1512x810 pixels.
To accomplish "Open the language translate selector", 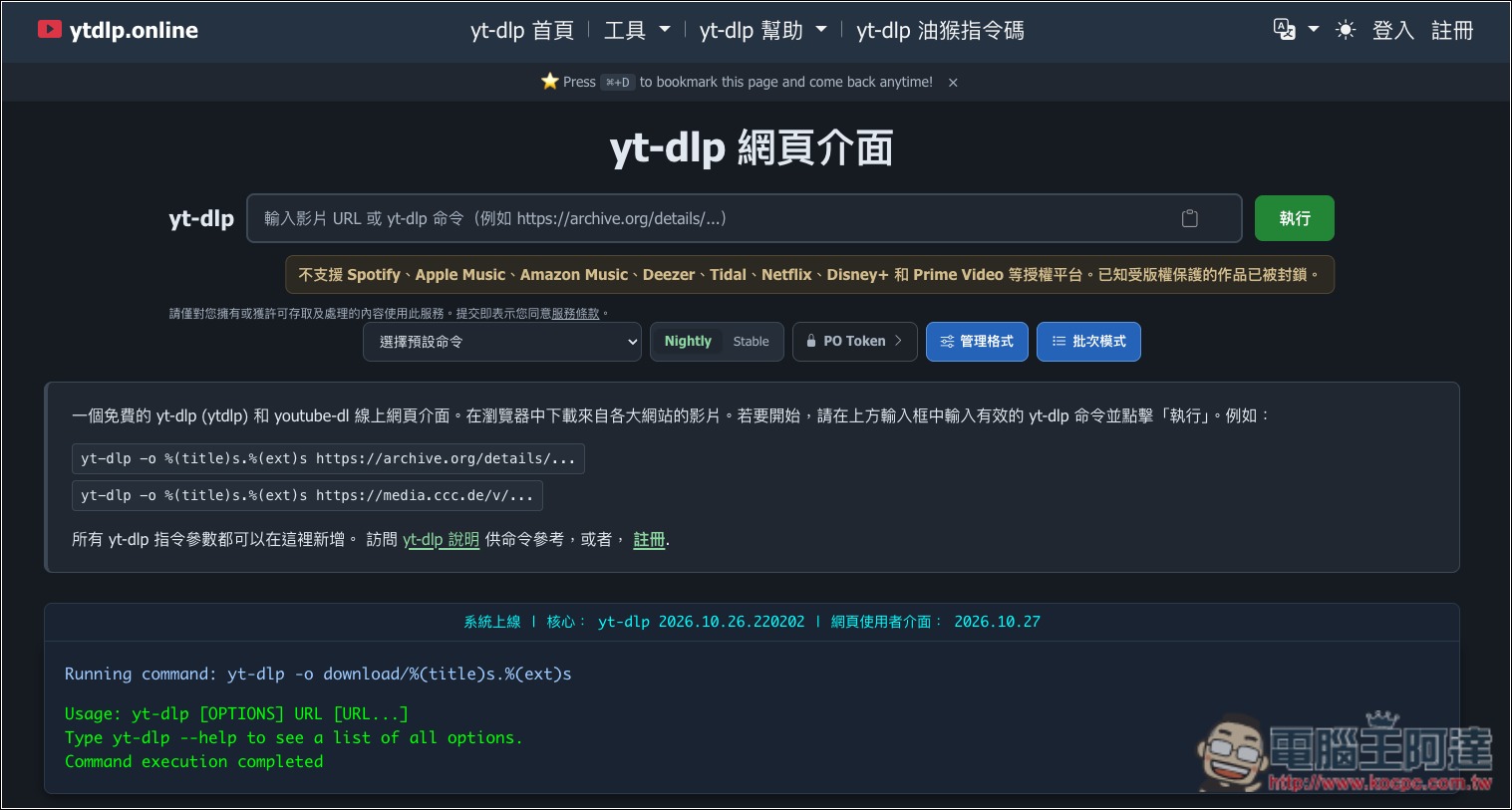I will (1296, 30).
